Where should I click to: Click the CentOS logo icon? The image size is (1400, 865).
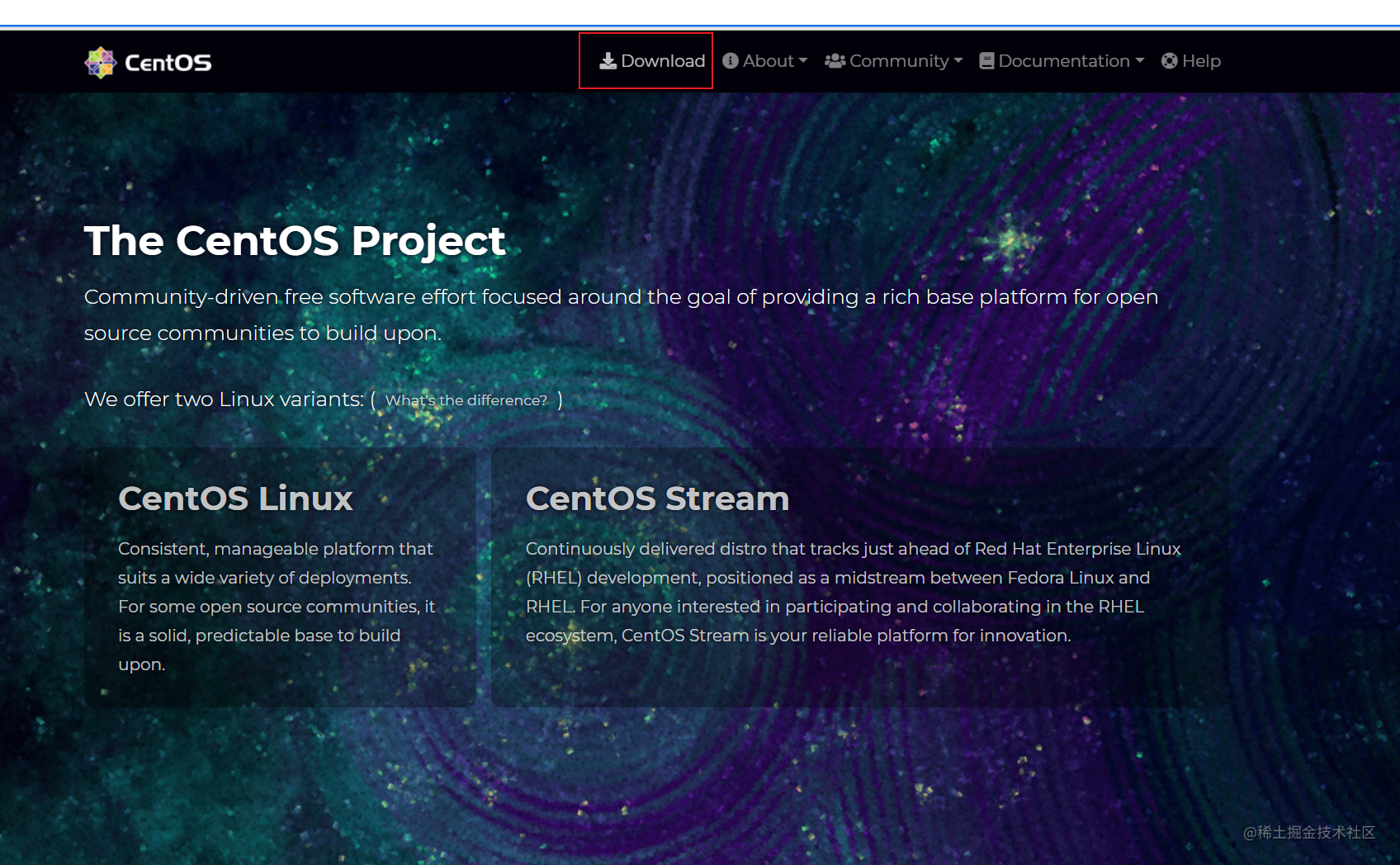(101, 63)
